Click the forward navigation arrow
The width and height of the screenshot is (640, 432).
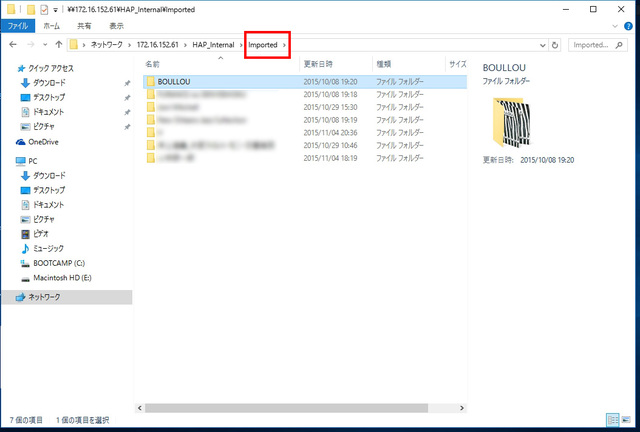pos(31,45)
